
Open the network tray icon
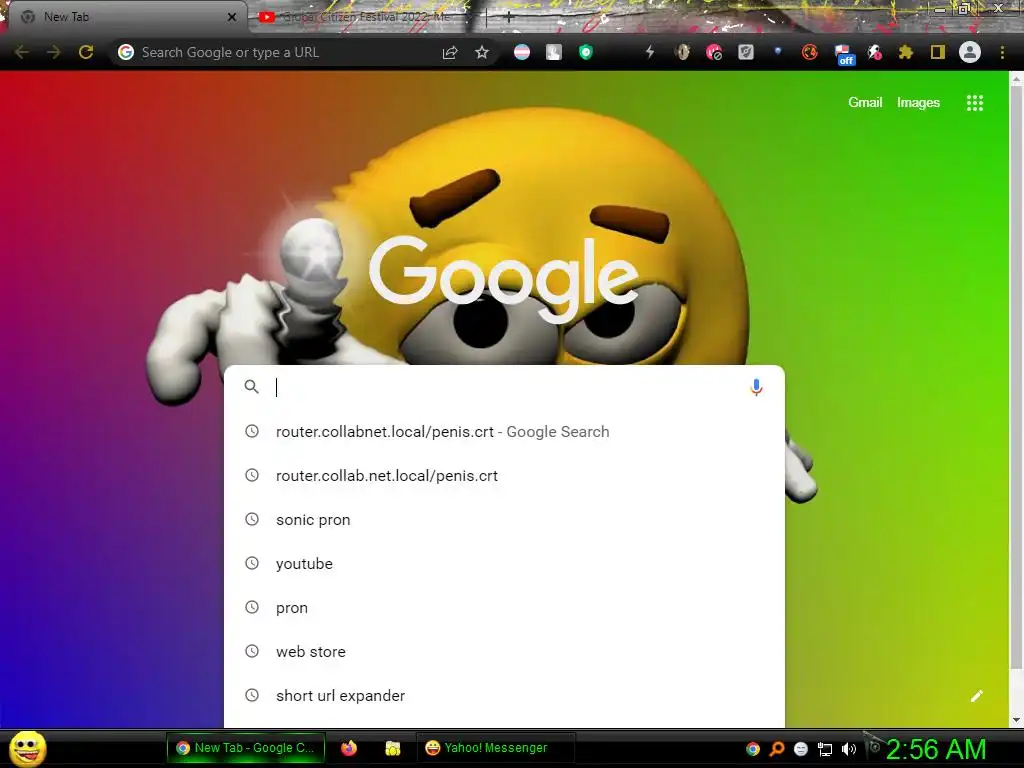point(825,749)
